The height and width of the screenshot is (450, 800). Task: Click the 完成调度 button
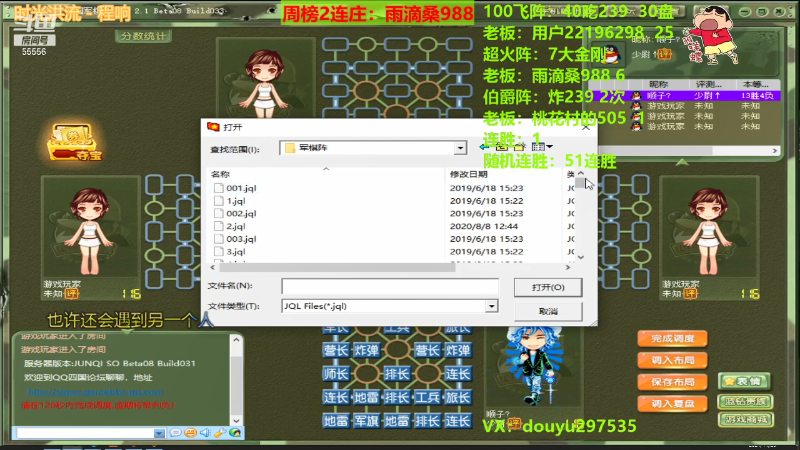672,338
